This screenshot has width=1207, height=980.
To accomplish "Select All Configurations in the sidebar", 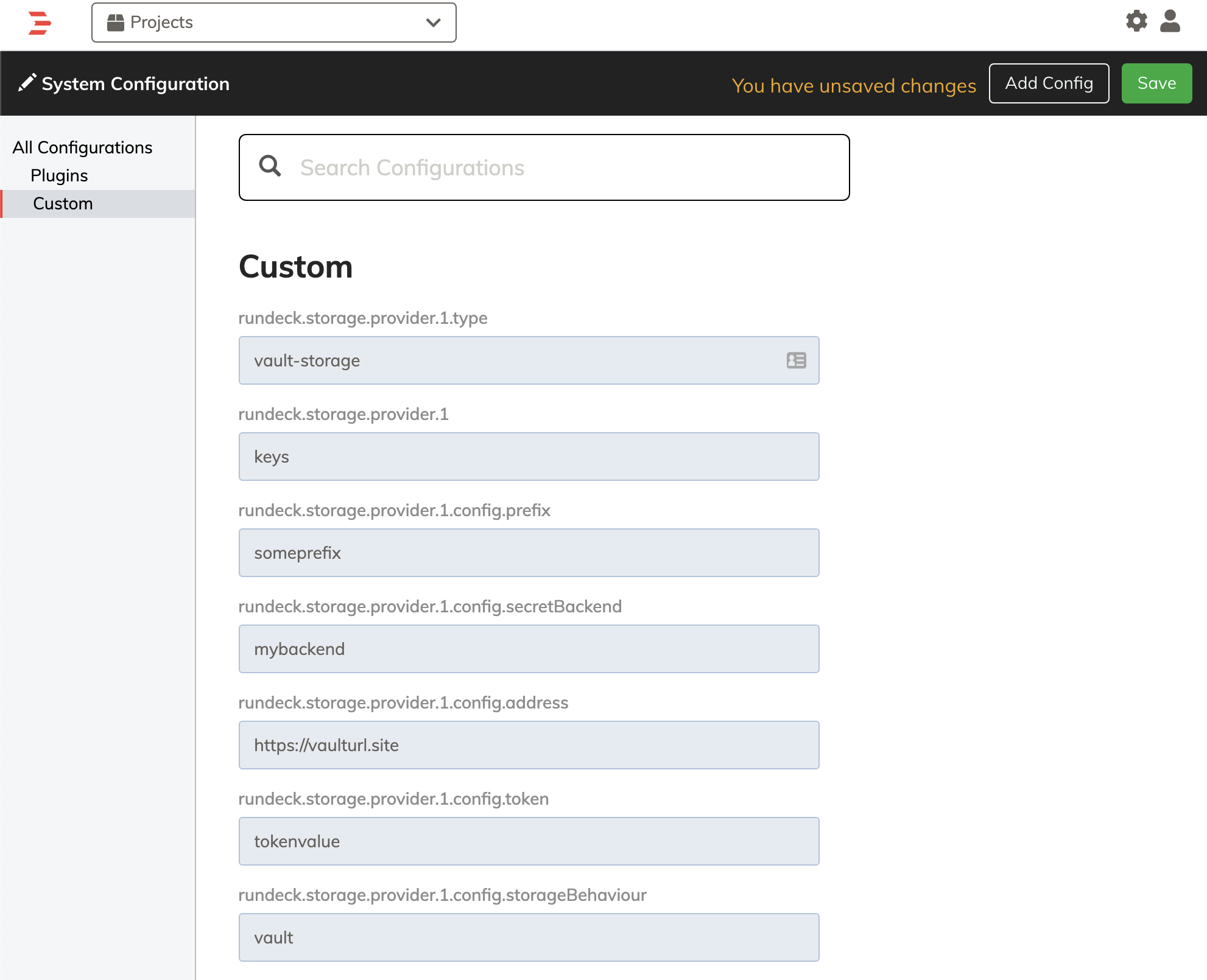I will click(83, 147).
